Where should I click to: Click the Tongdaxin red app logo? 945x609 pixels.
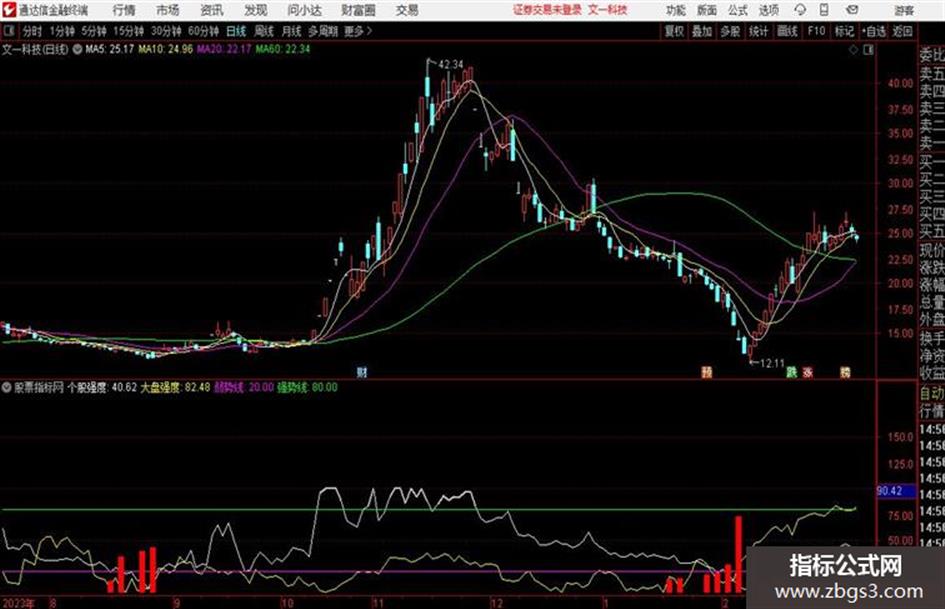8,10
